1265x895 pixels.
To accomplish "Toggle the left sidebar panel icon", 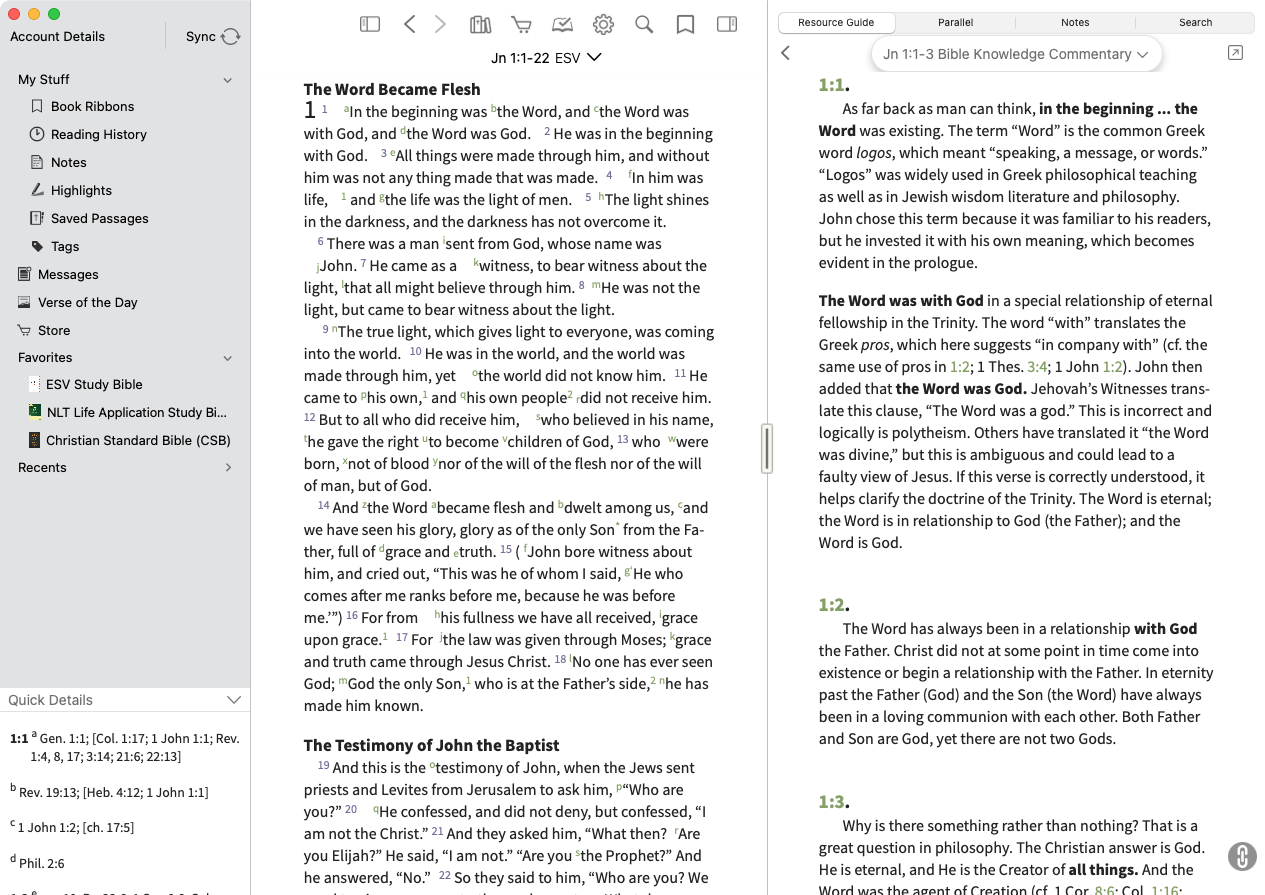I will tap(370, 24).
